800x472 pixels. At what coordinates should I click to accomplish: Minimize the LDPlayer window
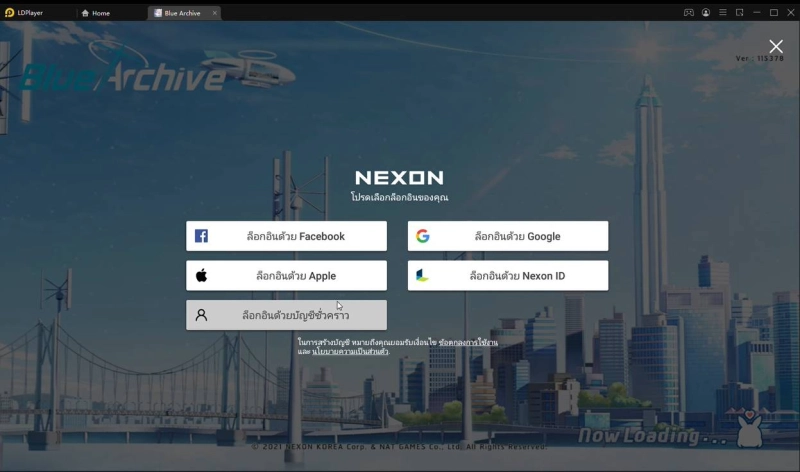pos(757,12)
